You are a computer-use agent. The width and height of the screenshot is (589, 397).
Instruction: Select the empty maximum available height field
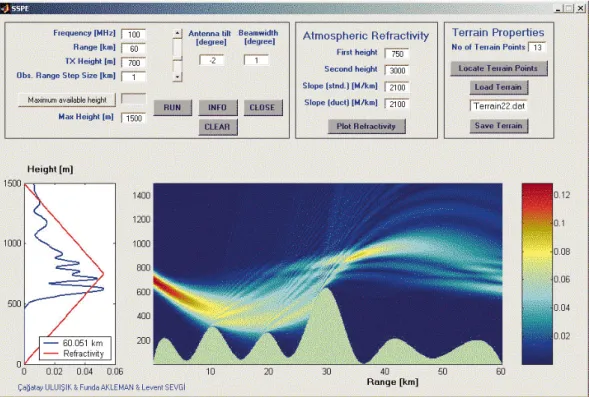[133, 99]
